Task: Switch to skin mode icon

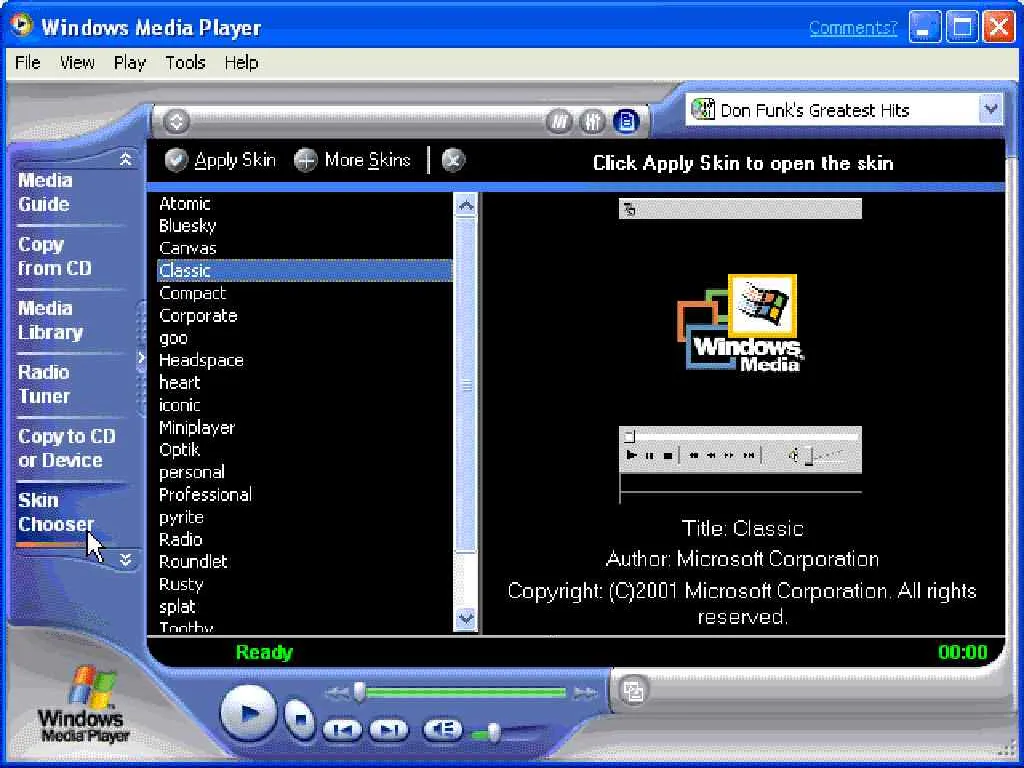Action: [x=633, y=690]
